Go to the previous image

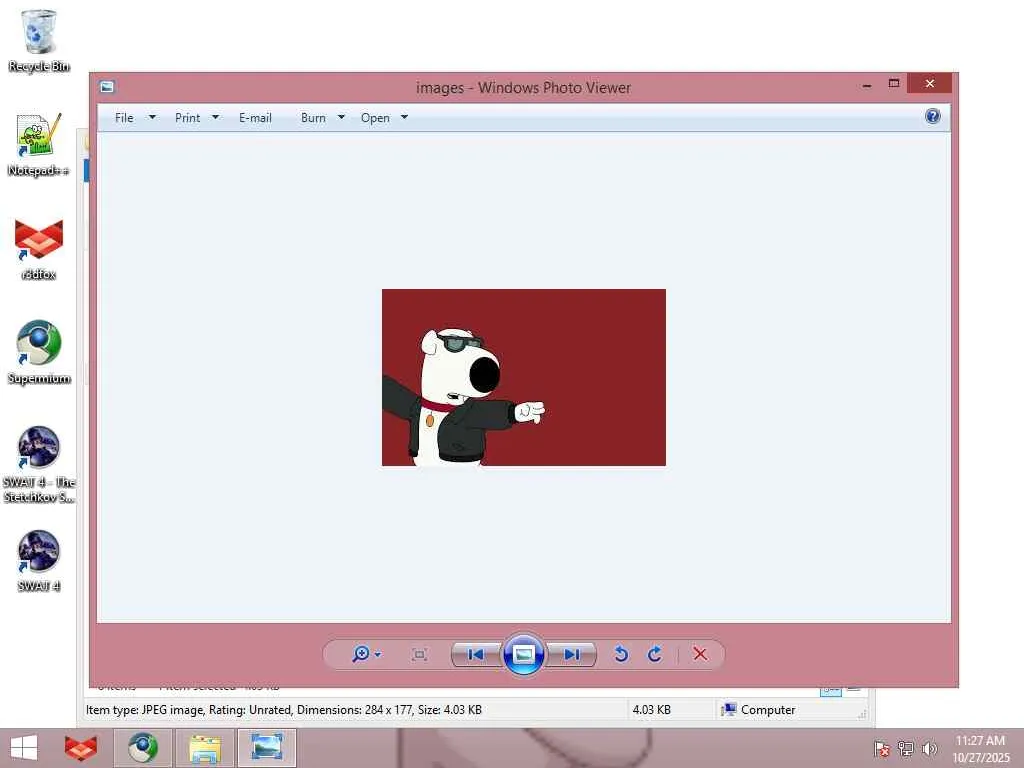pyautogui.click(x=476, y=654)
